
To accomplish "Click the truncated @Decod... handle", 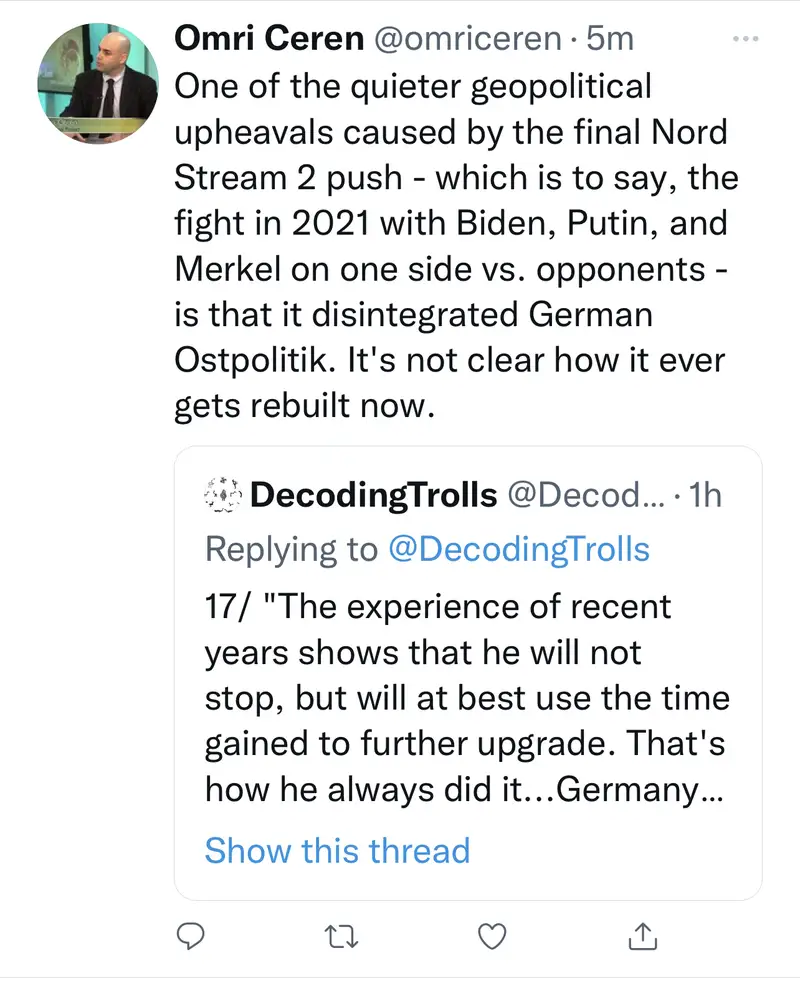I will click(x=580, y=494).
